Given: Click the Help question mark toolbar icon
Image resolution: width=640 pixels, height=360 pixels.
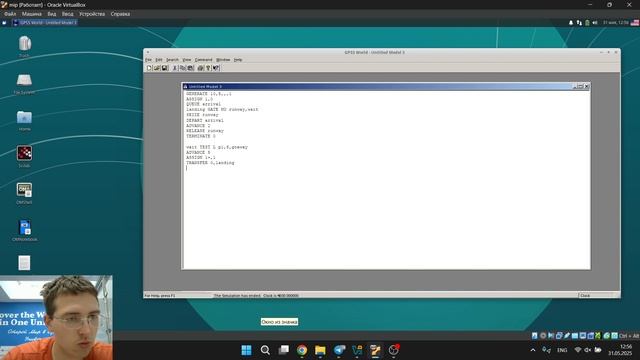Looking at the screenshot, I should coord(208,68).
